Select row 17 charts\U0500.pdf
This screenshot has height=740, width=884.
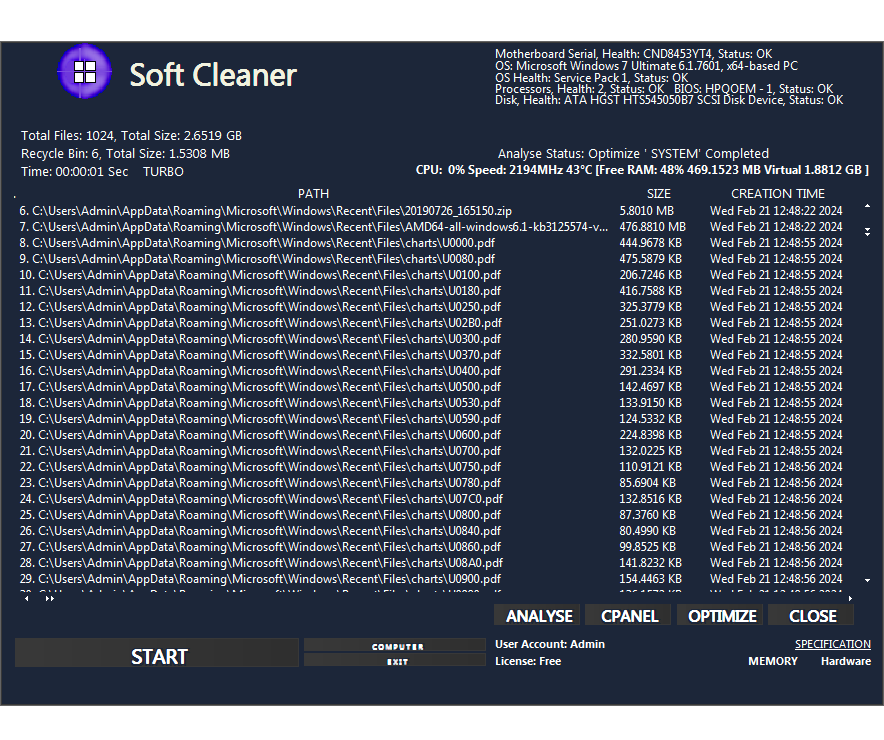(431, 387)
